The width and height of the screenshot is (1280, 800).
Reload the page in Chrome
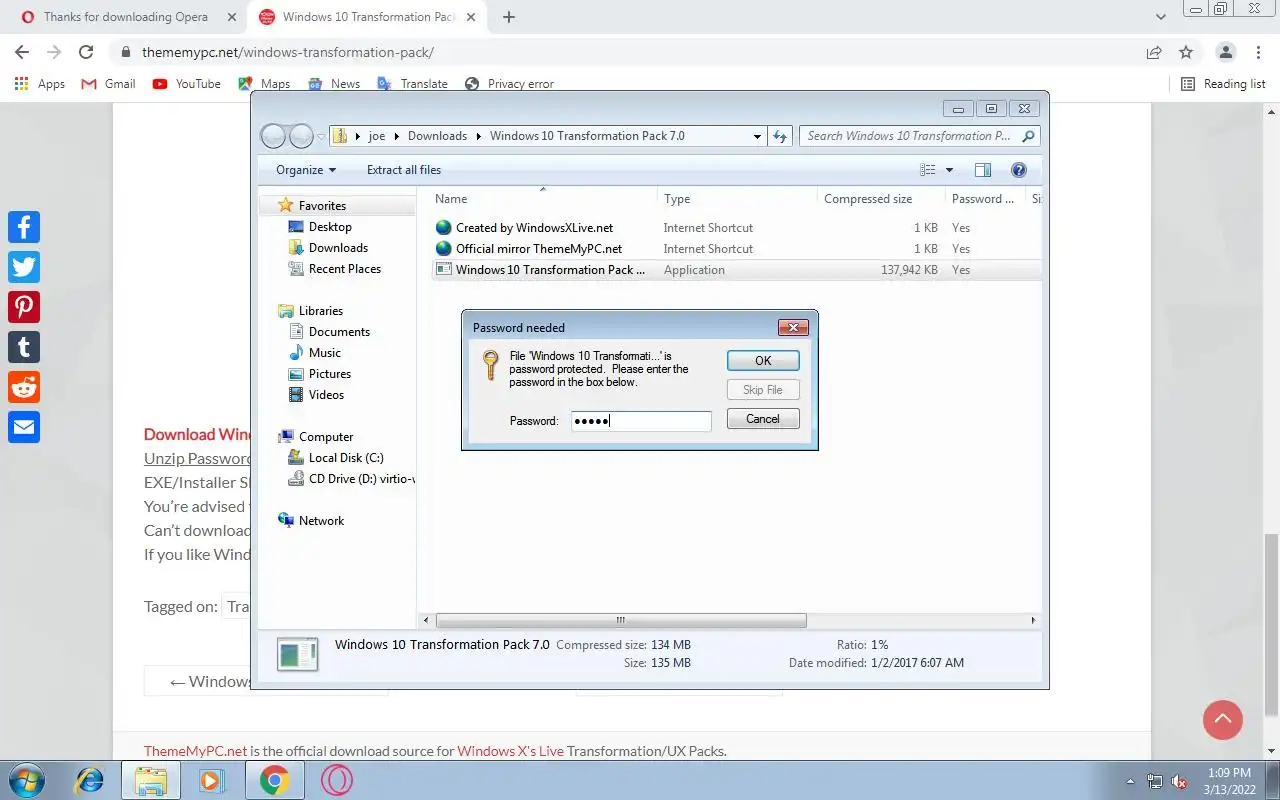coord(86,52)
